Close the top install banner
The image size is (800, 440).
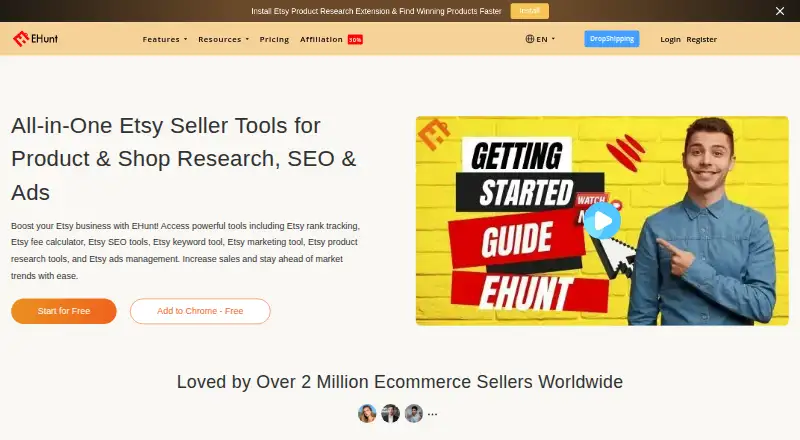coord(780,11)
